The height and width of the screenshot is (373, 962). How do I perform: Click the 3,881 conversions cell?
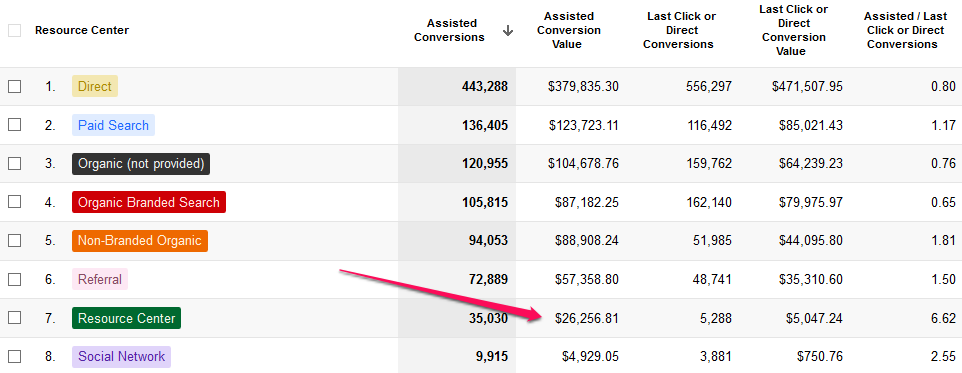tap(716, 356)
